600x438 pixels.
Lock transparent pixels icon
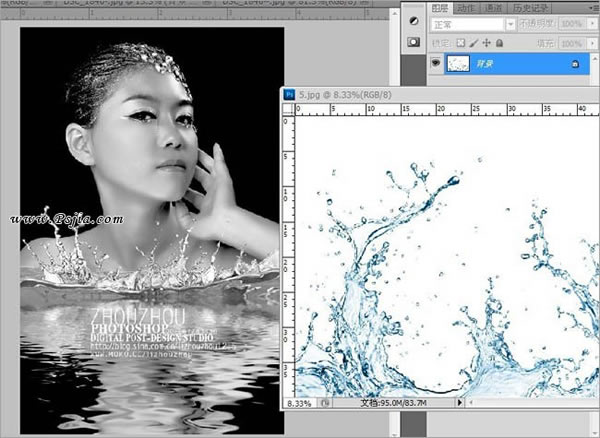pyautogui.click(x=461, y=43)
